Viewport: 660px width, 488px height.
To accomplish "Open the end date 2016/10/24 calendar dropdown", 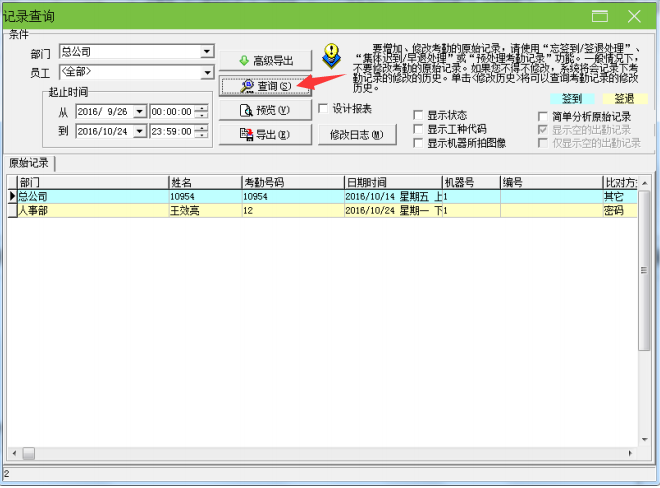I will tap(139, 131).
